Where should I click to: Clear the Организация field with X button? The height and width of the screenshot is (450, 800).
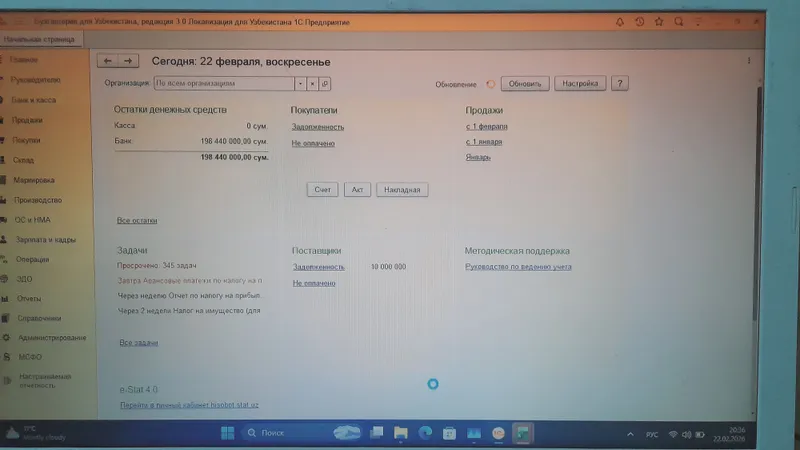tap(312, 84)
